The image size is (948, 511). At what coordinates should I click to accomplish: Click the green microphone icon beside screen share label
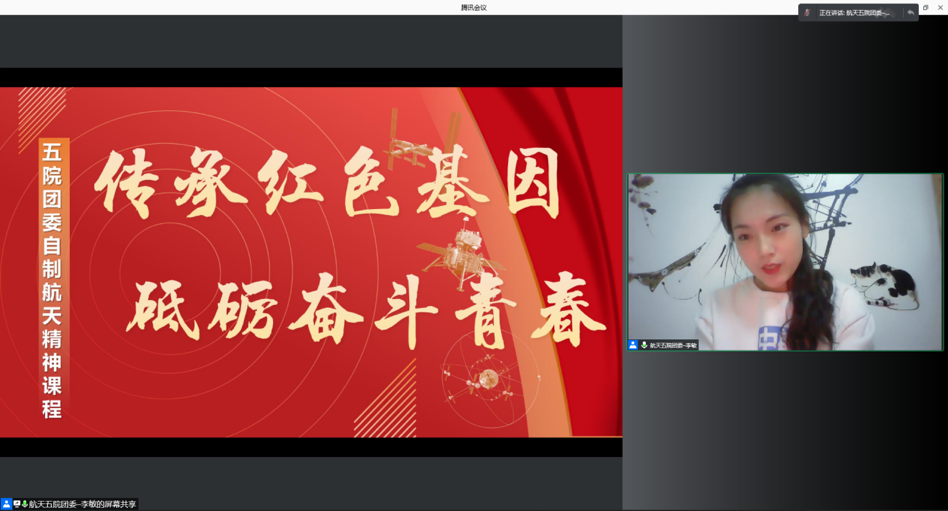25,504
